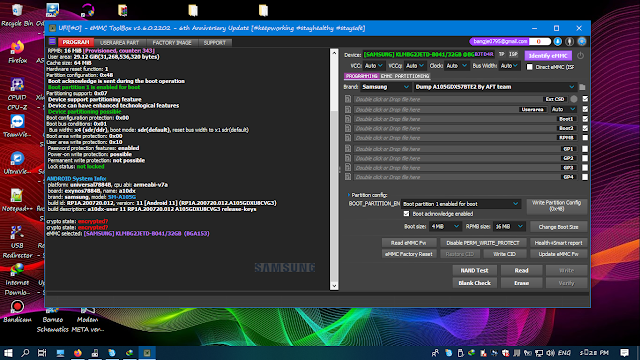Enable the RPMB checkbox
640x360 pixels.
[585, 138]
